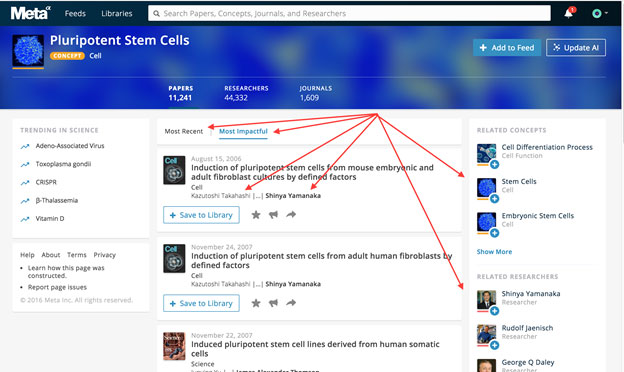Click Show More under Related Concepts
624x372 pixels.
494,252
